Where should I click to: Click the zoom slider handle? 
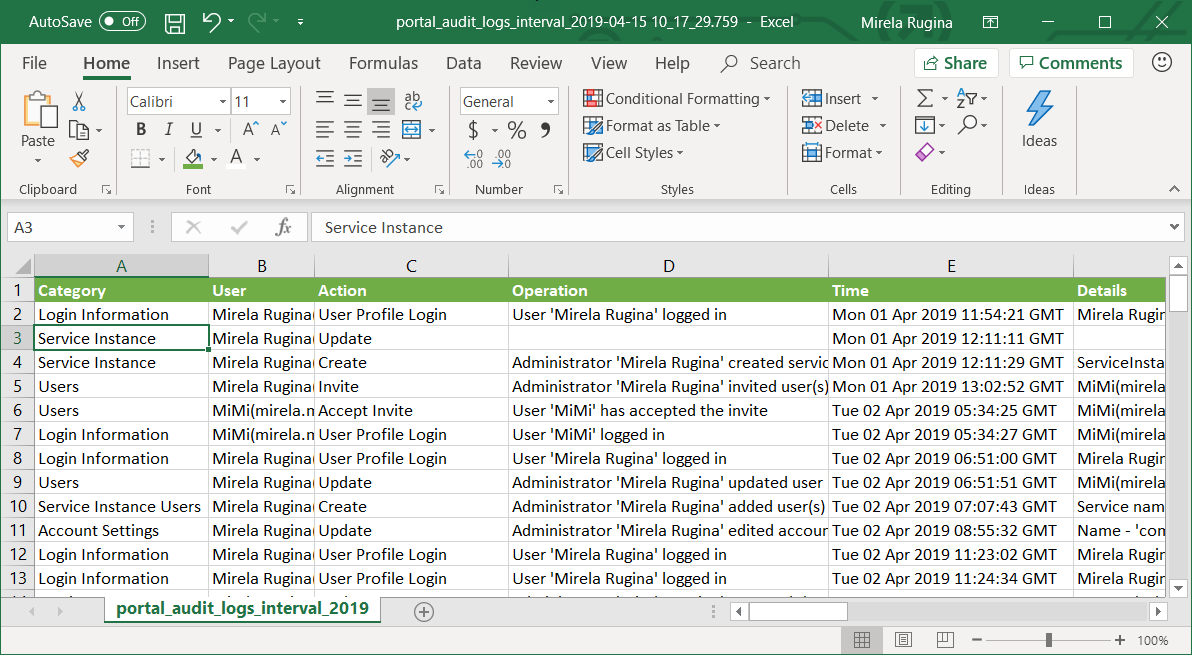(1048, 640)
